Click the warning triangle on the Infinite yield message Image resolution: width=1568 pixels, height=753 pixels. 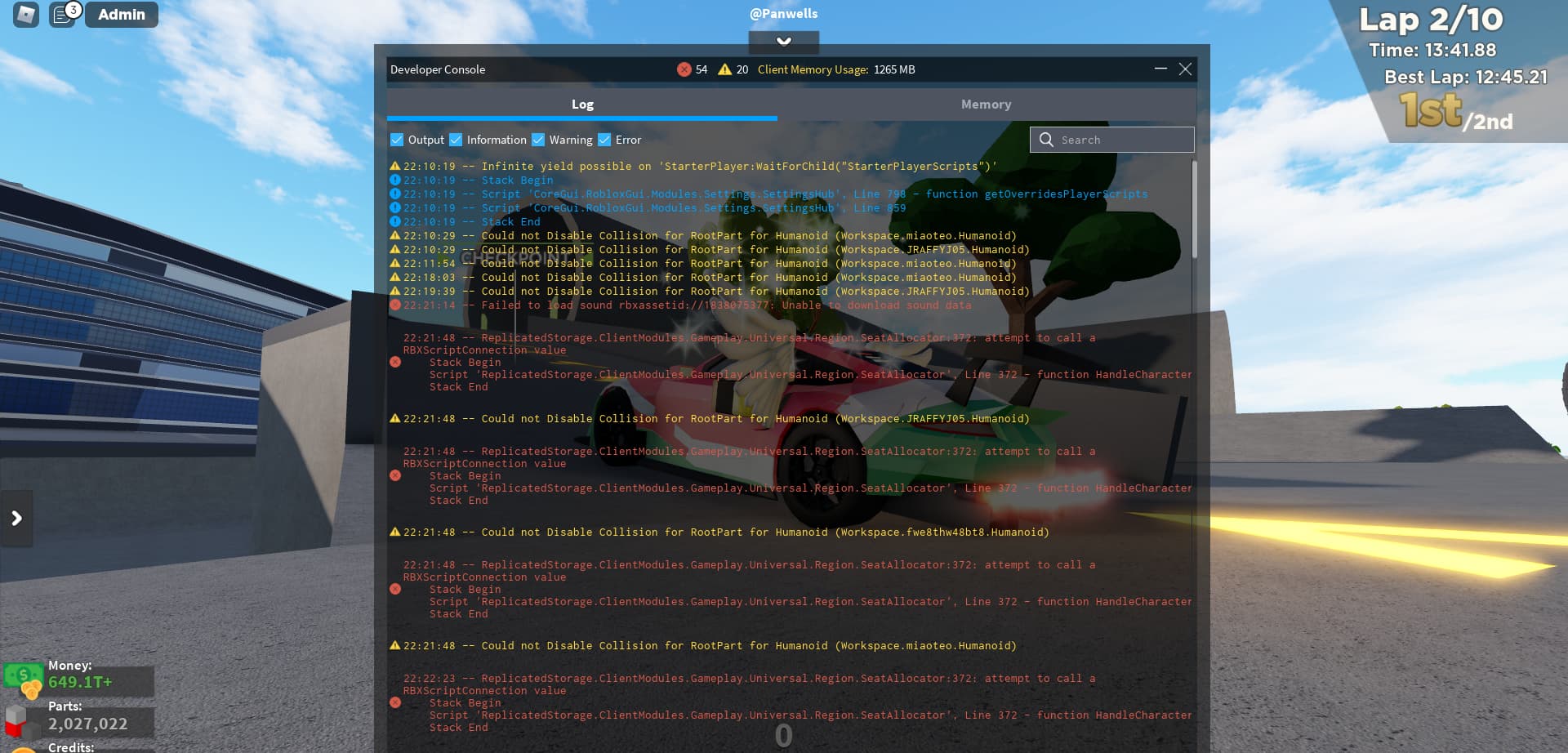click(x=396, y=165)
